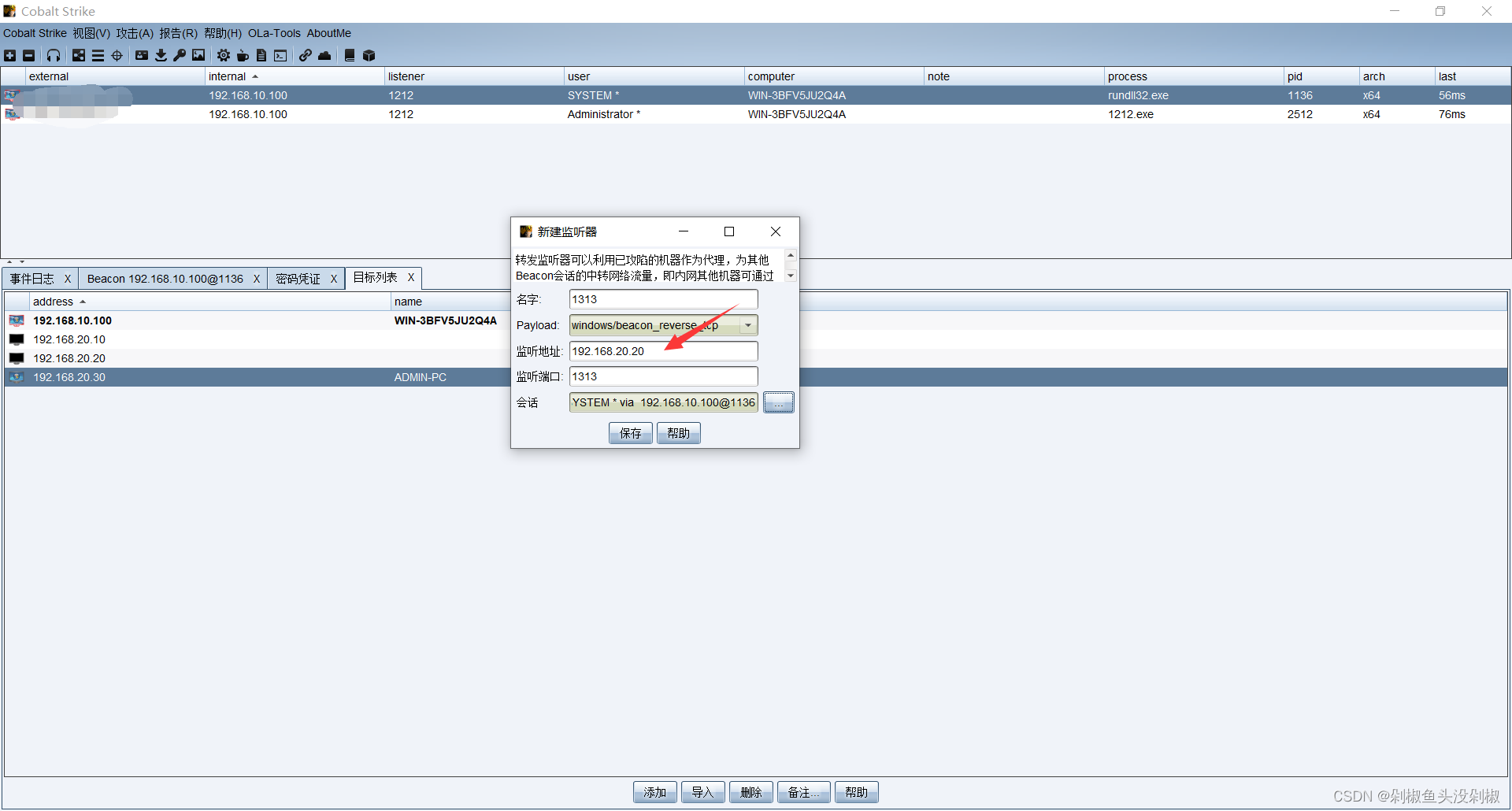Open downloaded files via download arrow icon
This screenshot has height=811, width=1512.
(161, 55)
